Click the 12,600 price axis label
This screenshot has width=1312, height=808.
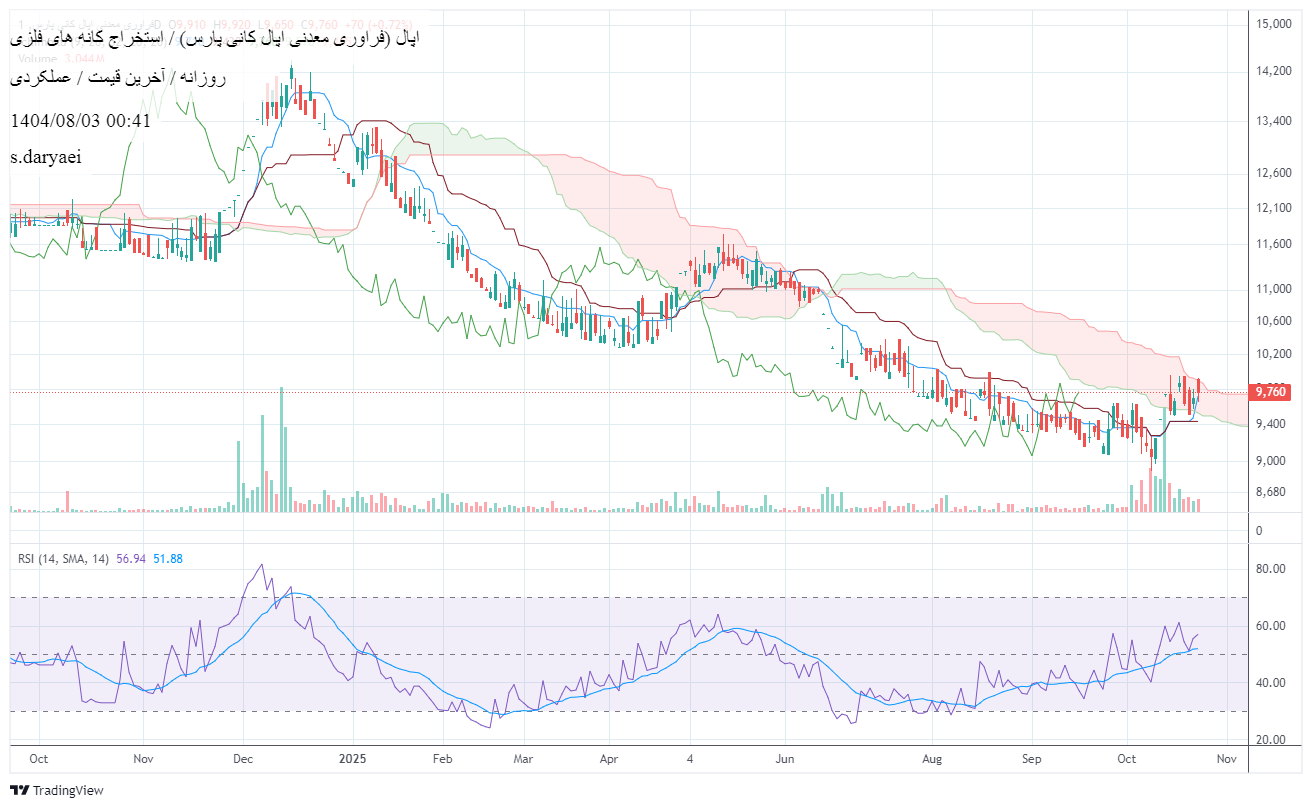1273,173
